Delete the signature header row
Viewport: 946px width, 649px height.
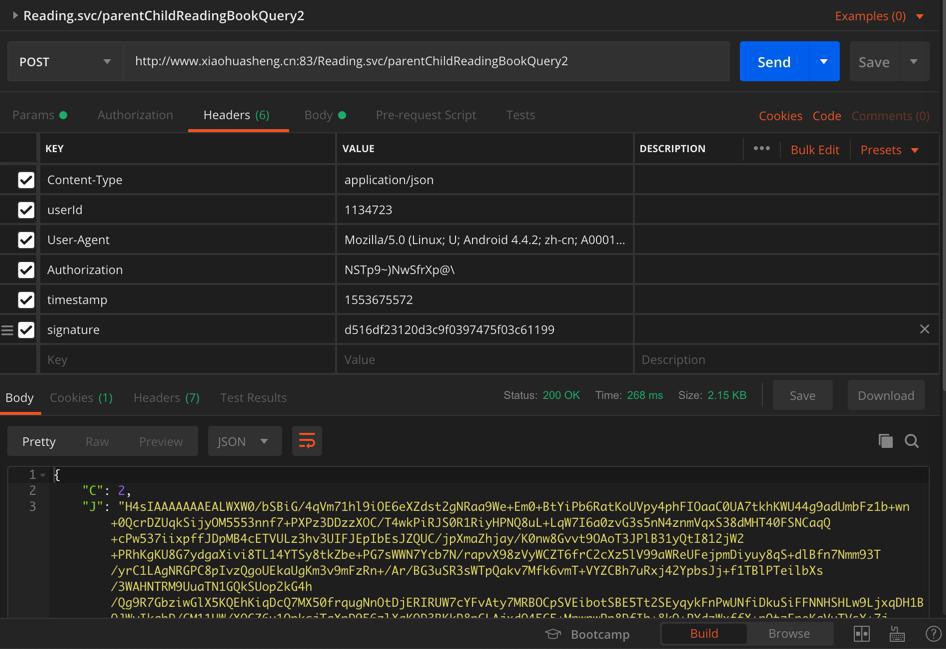pos(924,329)
